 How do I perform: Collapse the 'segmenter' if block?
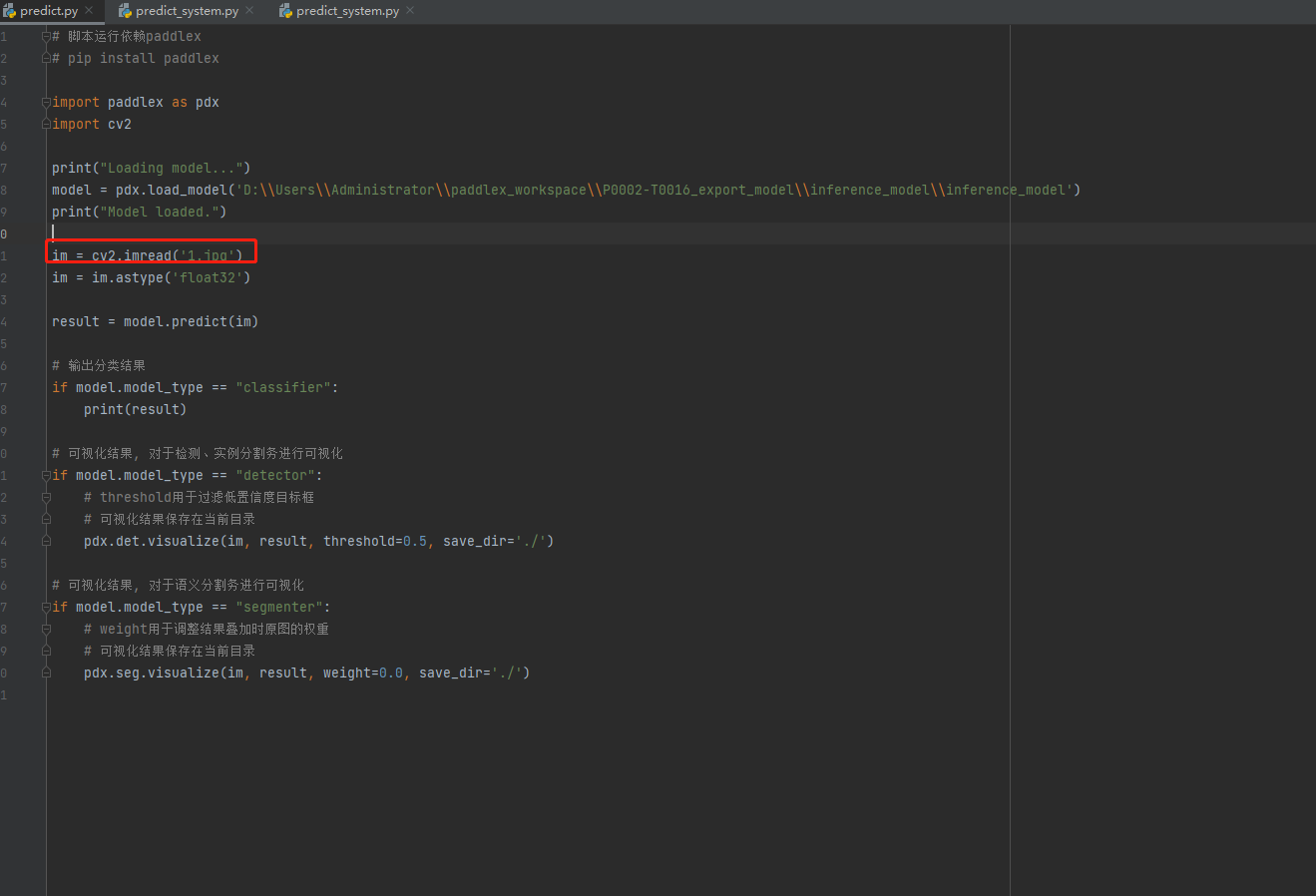click(x=46, y=607)
